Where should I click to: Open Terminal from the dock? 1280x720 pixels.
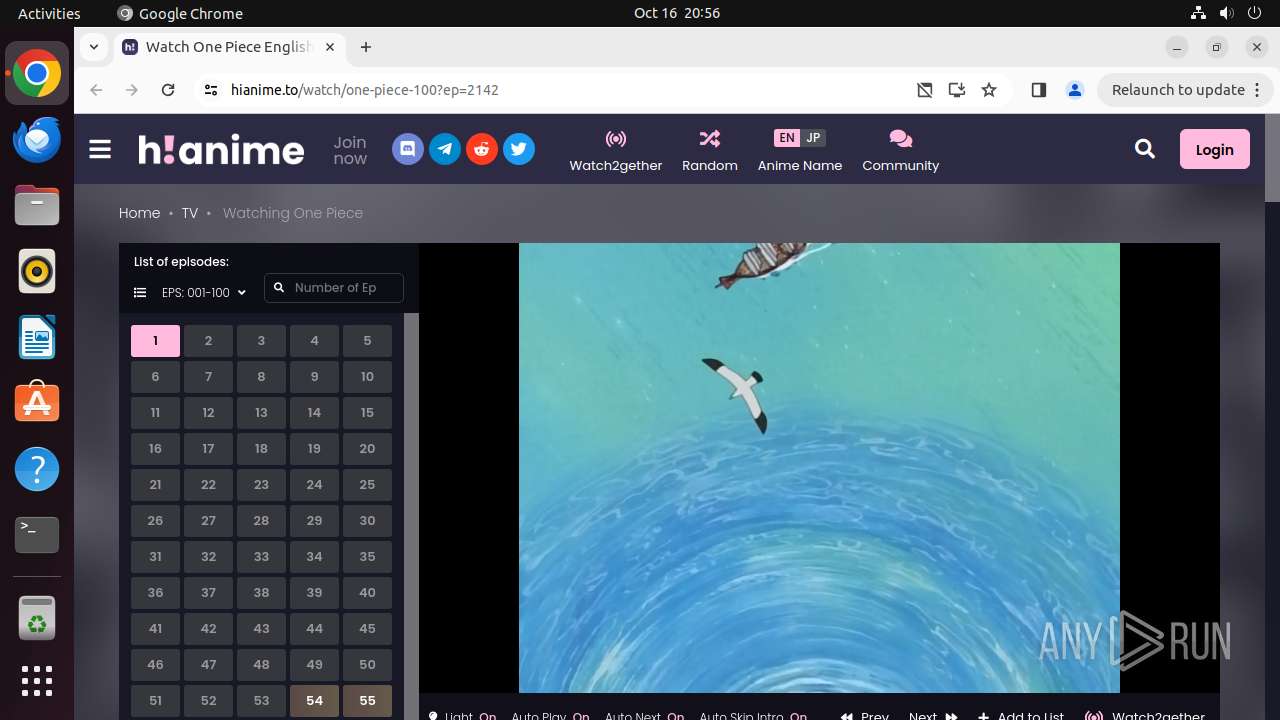37,535
